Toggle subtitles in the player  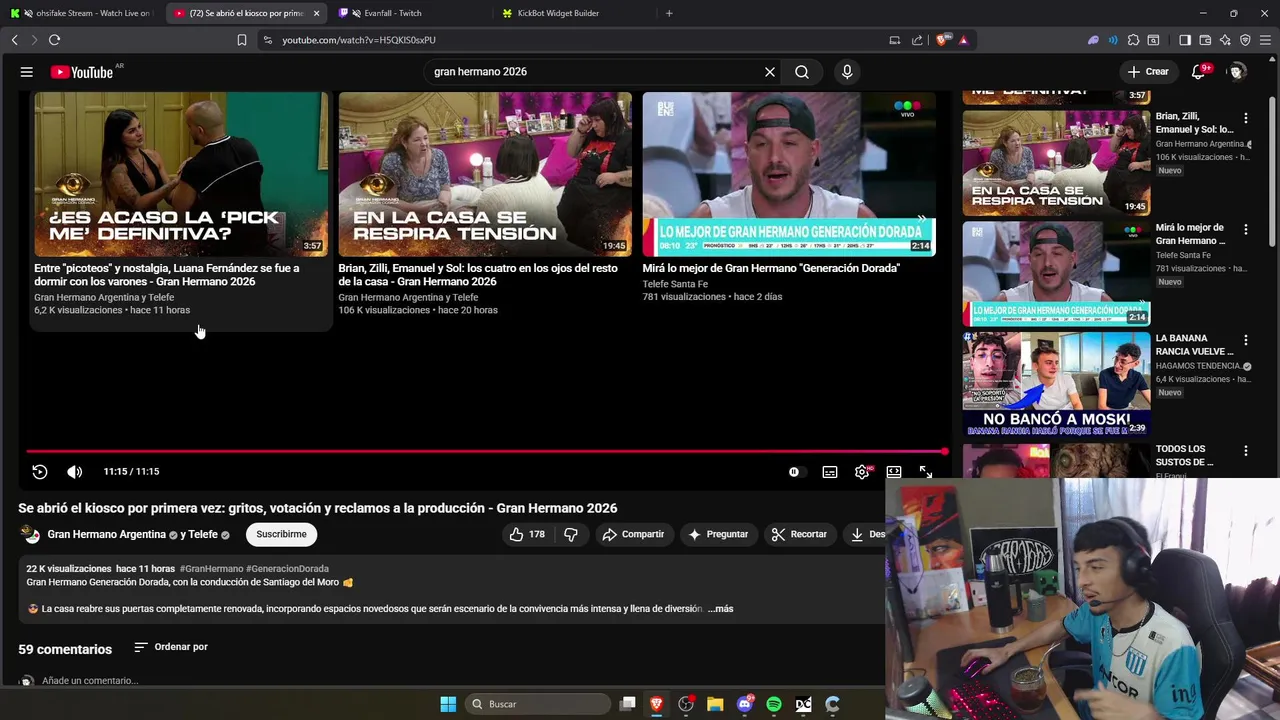point(830,472)
